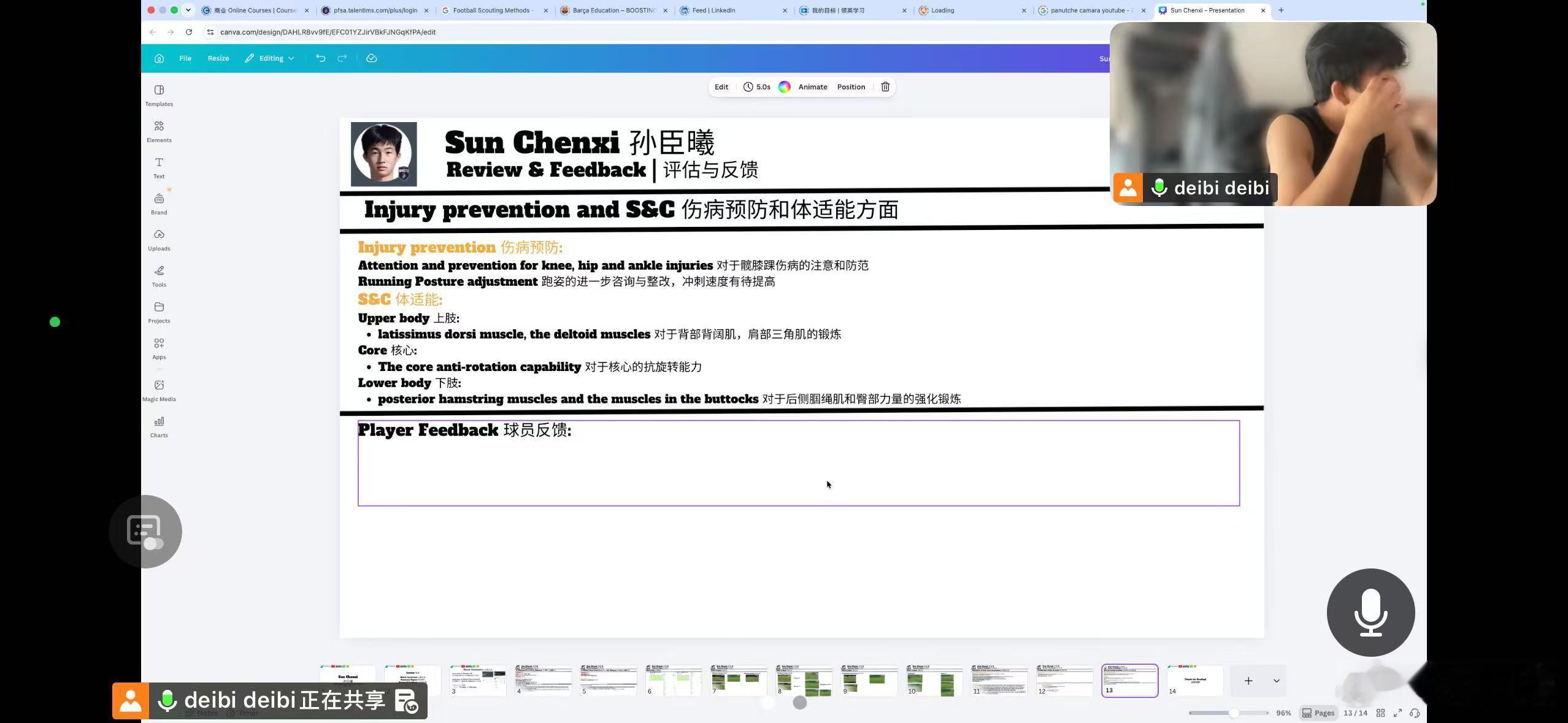Screen dimensions: 1568x723
Task: Select page 10 thumbnail
Action: pyautogui.click(x=934, y=680)
